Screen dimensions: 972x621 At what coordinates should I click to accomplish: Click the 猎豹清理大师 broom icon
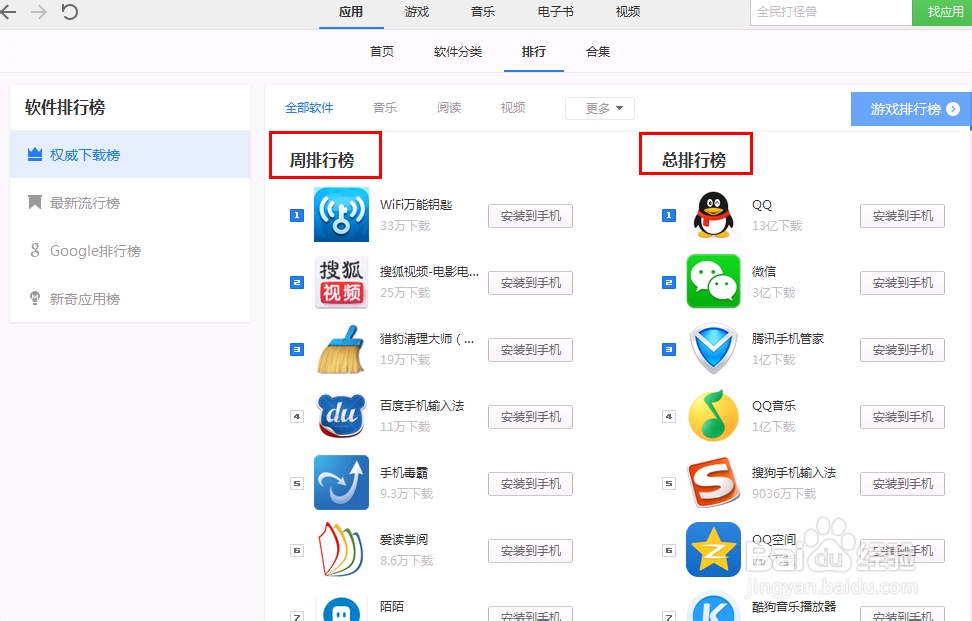pos(341,349)
